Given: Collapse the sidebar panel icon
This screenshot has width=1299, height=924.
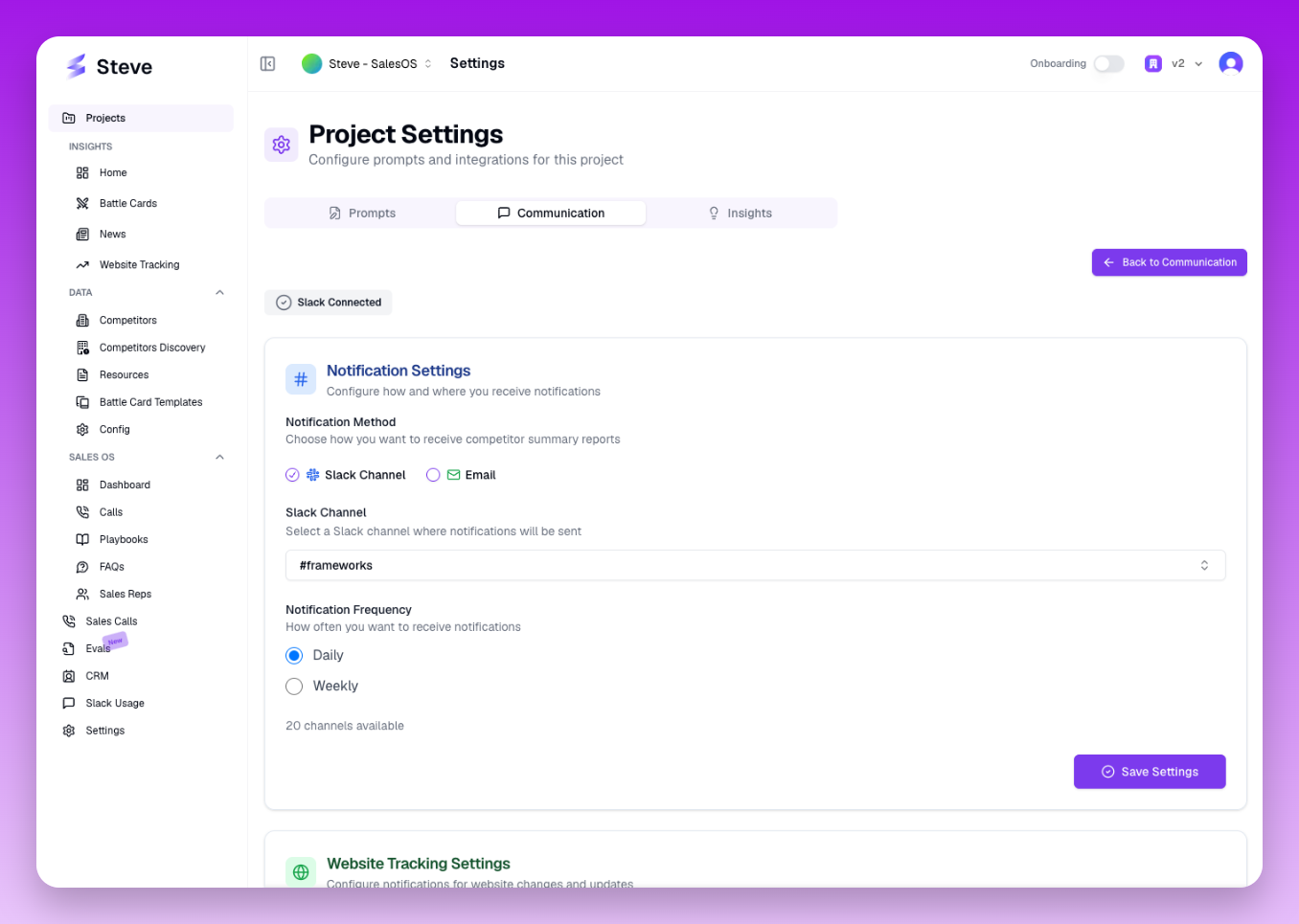Looking at the screenshot, I should [x=268, y=64].
